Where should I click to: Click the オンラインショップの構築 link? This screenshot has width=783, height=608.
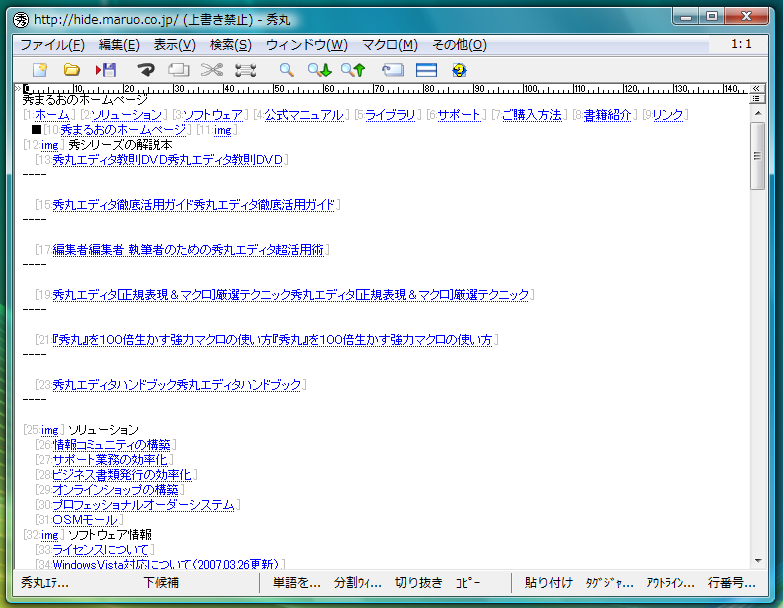[115, 489]
